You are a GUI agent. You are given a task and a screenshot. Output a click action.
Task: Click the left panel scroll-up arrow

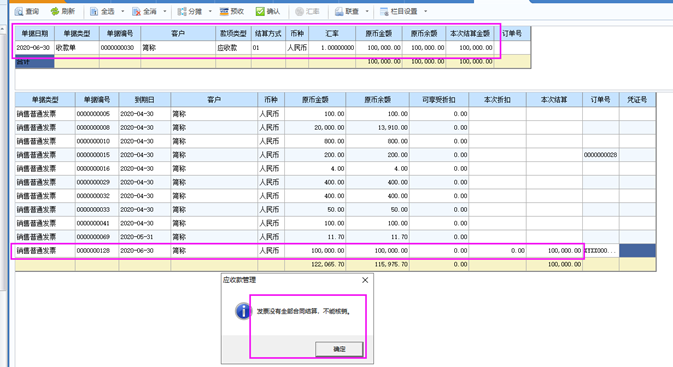point(2,29)
